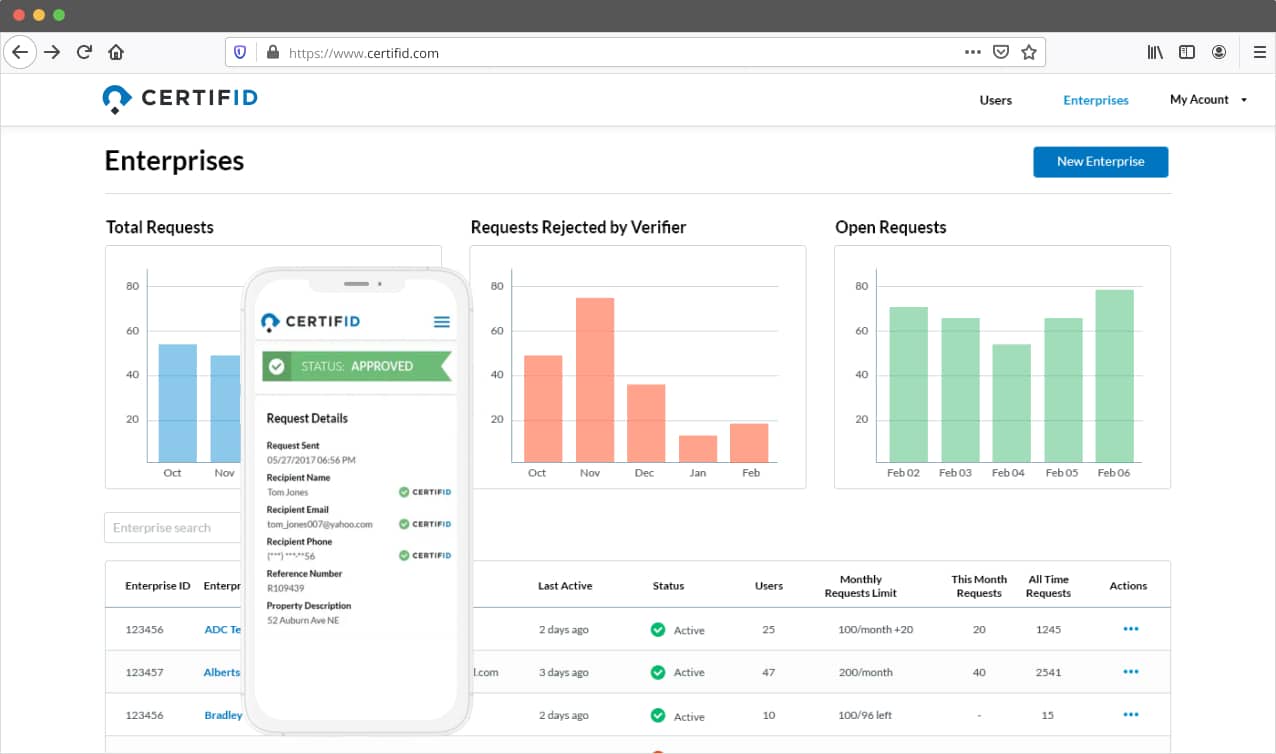The height and width of the screenshot is (754, 1276).
Task: Click the CertifID logo in the site header
Action: coord(180,98)
